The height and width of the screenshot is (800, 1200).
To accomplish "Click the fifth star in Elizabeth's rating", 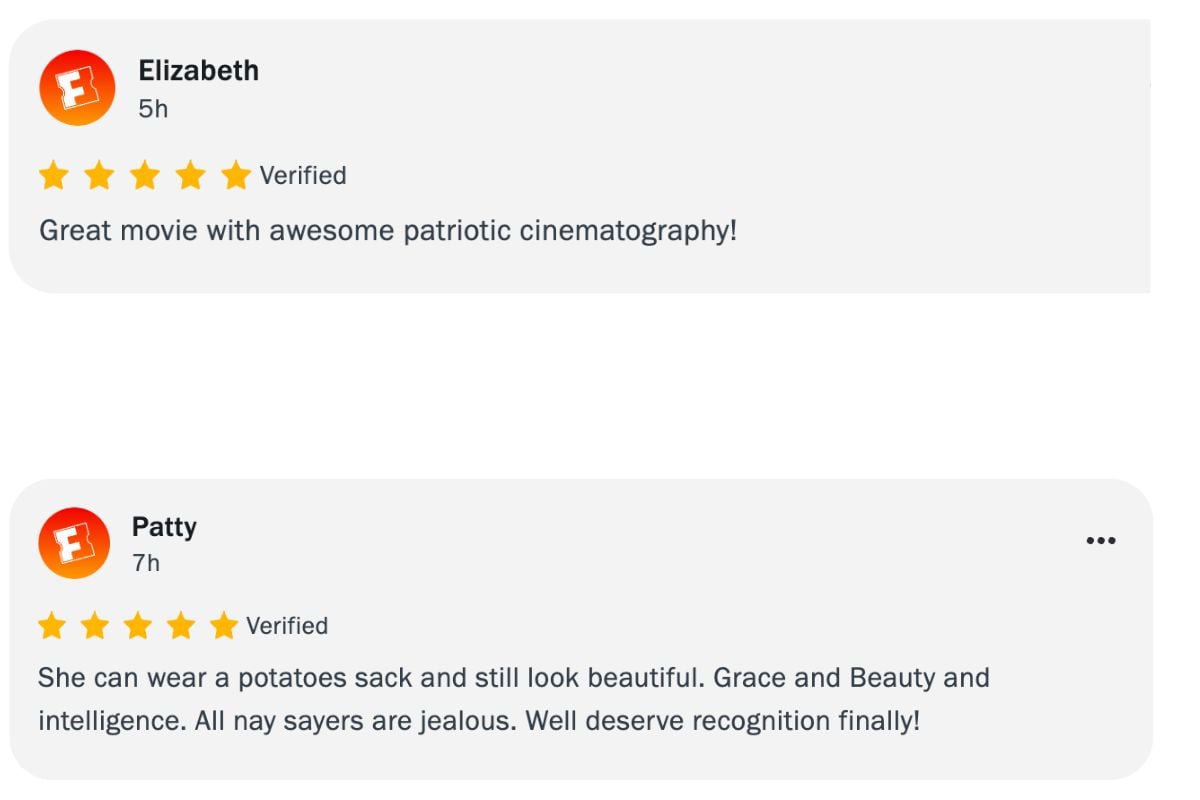I will [236, 176].
